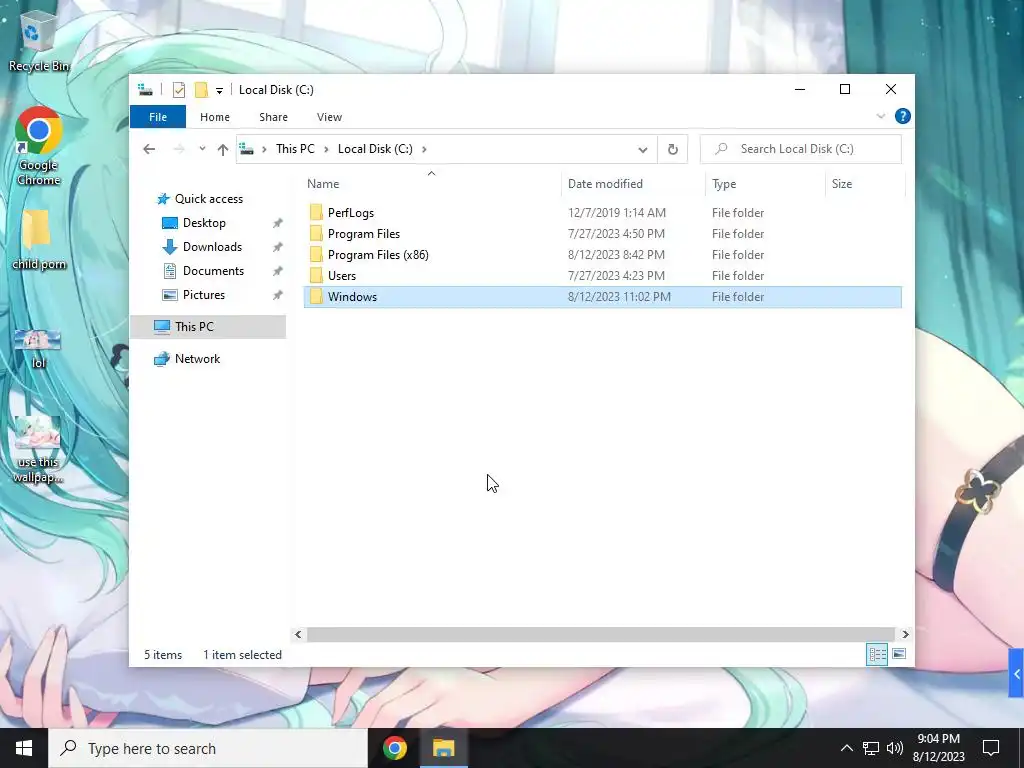Click the horizontal scrollbar left arrow

(298, 634)
